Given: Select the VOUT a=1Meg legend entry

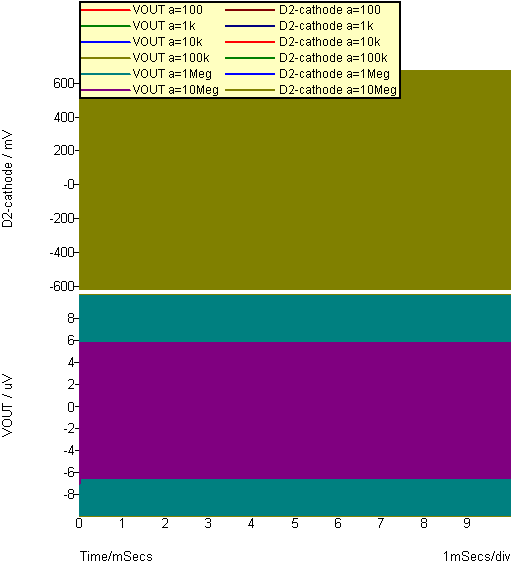Looking at the screenshot, I should (146, 74).
